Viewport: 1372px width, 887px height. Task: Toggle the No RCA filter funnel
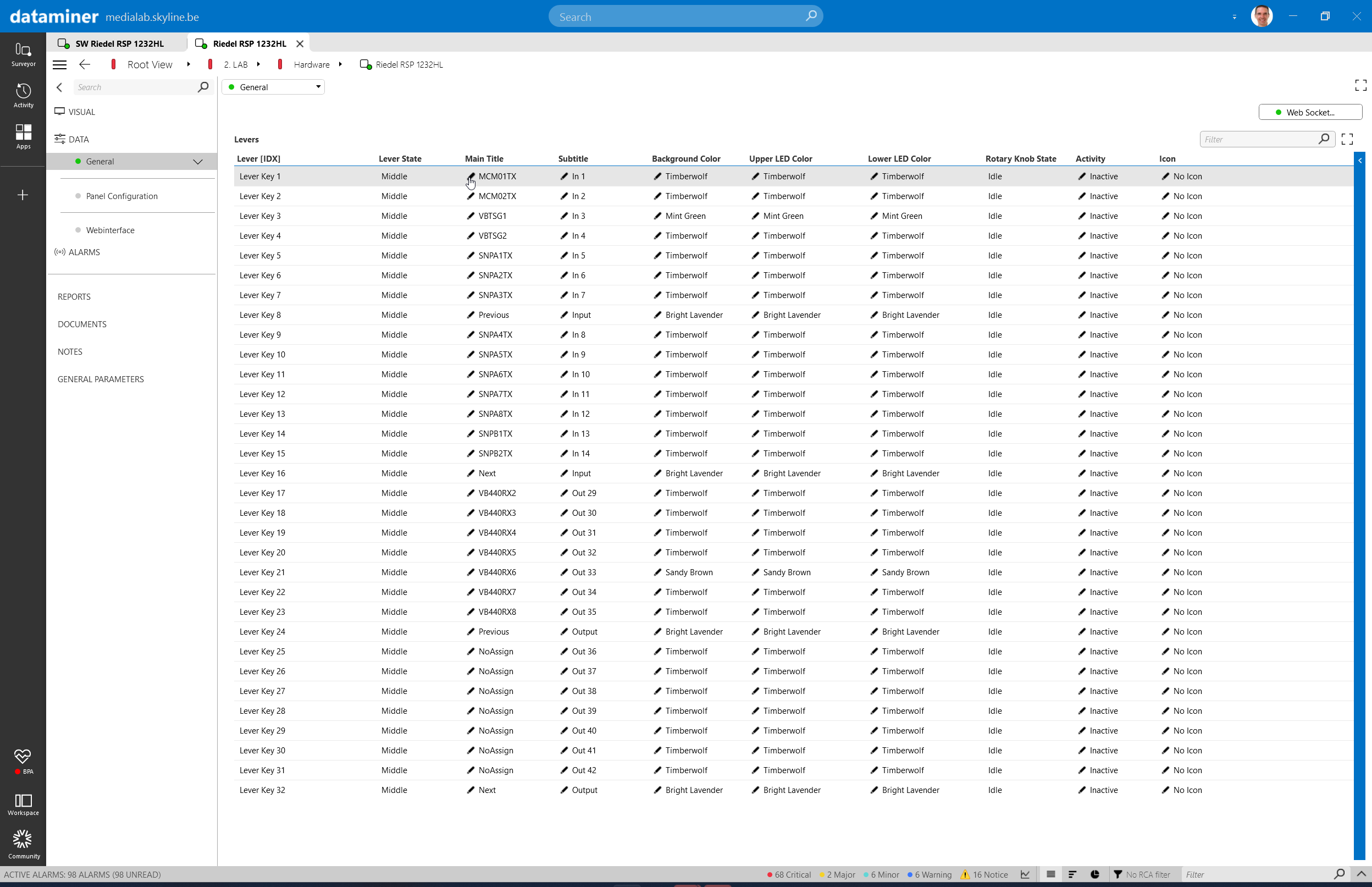[1117, 874]
